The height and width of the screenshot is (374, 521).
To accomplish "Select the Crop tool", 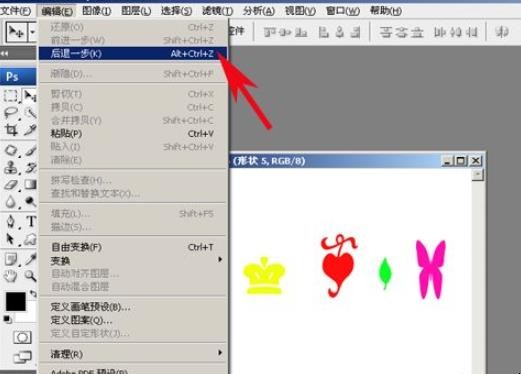I will pos(11,130).
